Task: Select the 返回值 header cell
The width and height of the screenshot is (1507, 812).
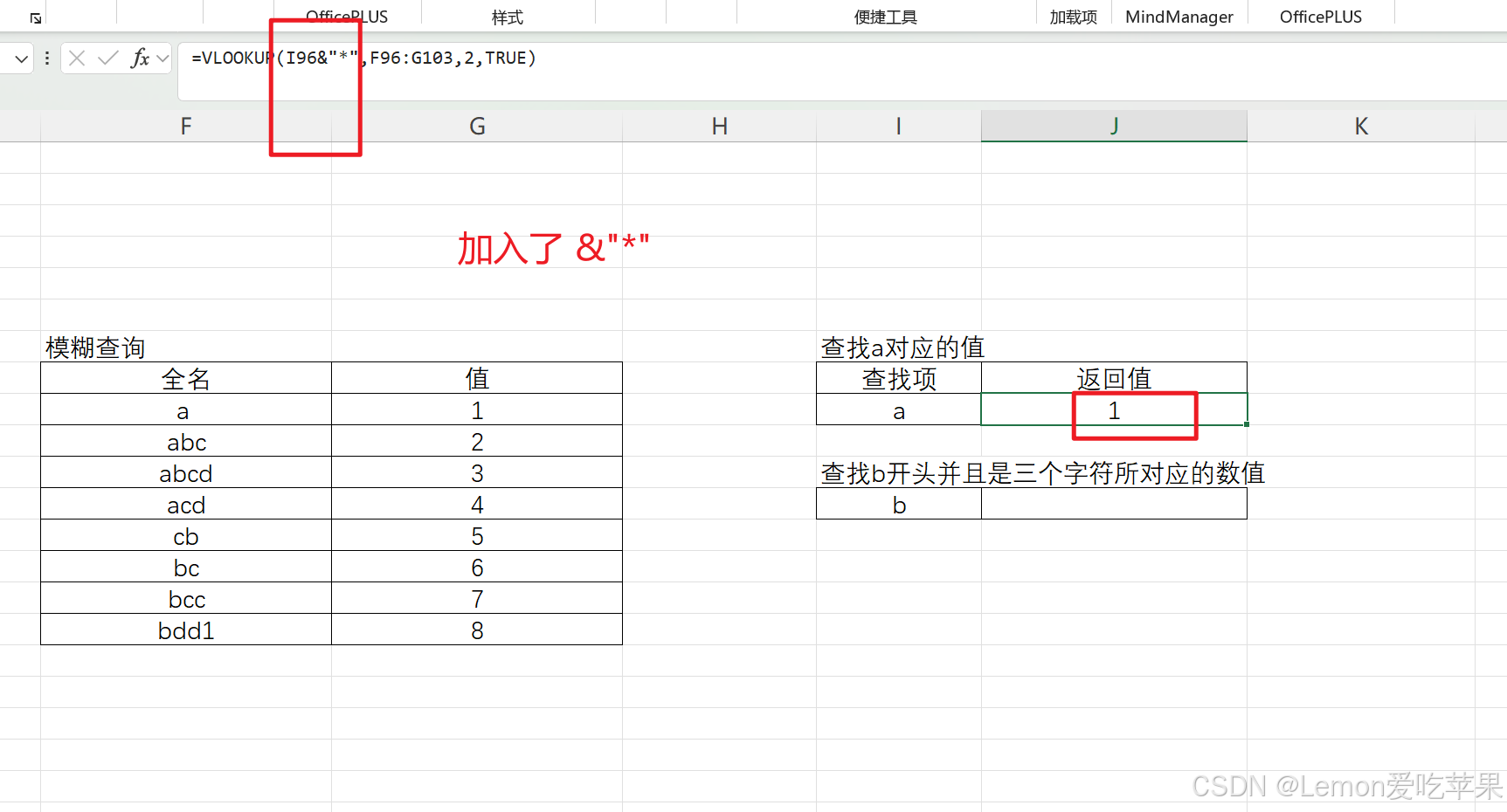Action: pos(1114,378)
